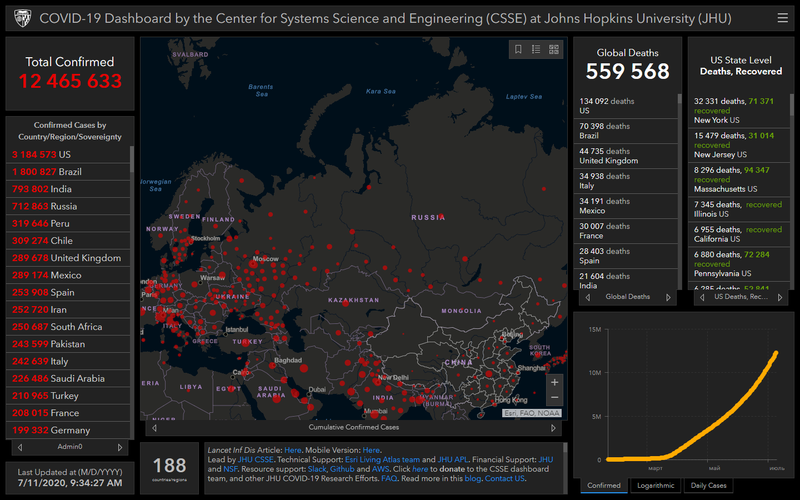The width and height of the screenshot is (800, 500).
Task: Zoom out on the map with minus
Action: [x=555, y=398]
